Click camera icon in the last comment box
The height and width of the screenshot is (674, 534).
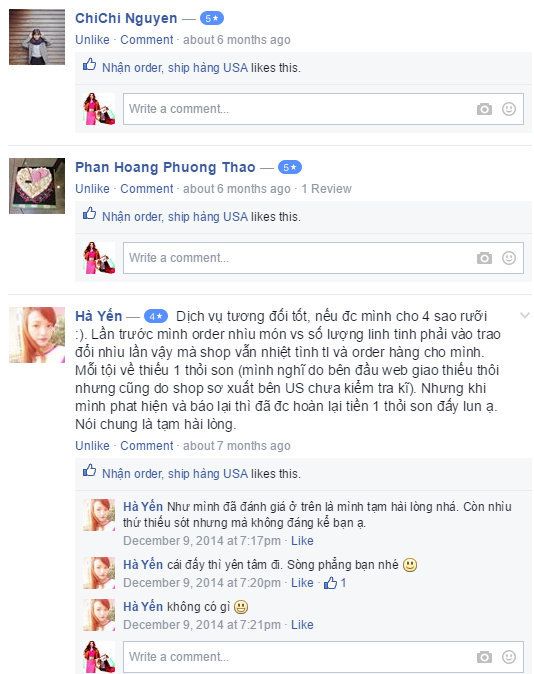click(x=484, y=657)
